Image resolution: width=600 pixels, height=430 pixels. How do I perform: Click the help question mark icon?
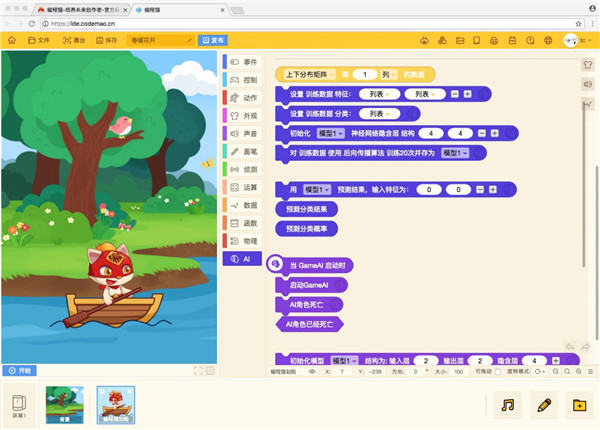pyautogui.click(x=530, y=40)
